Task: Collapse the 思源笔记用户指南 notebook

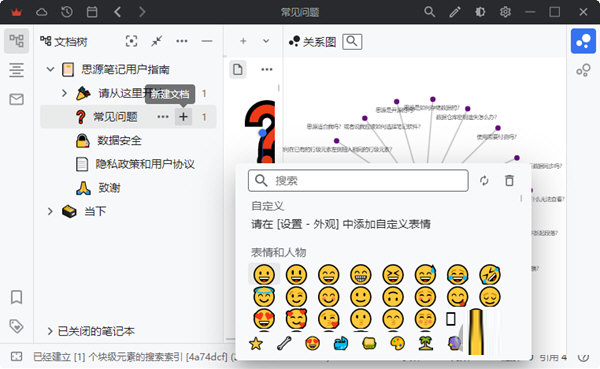Action: [50, 69]
